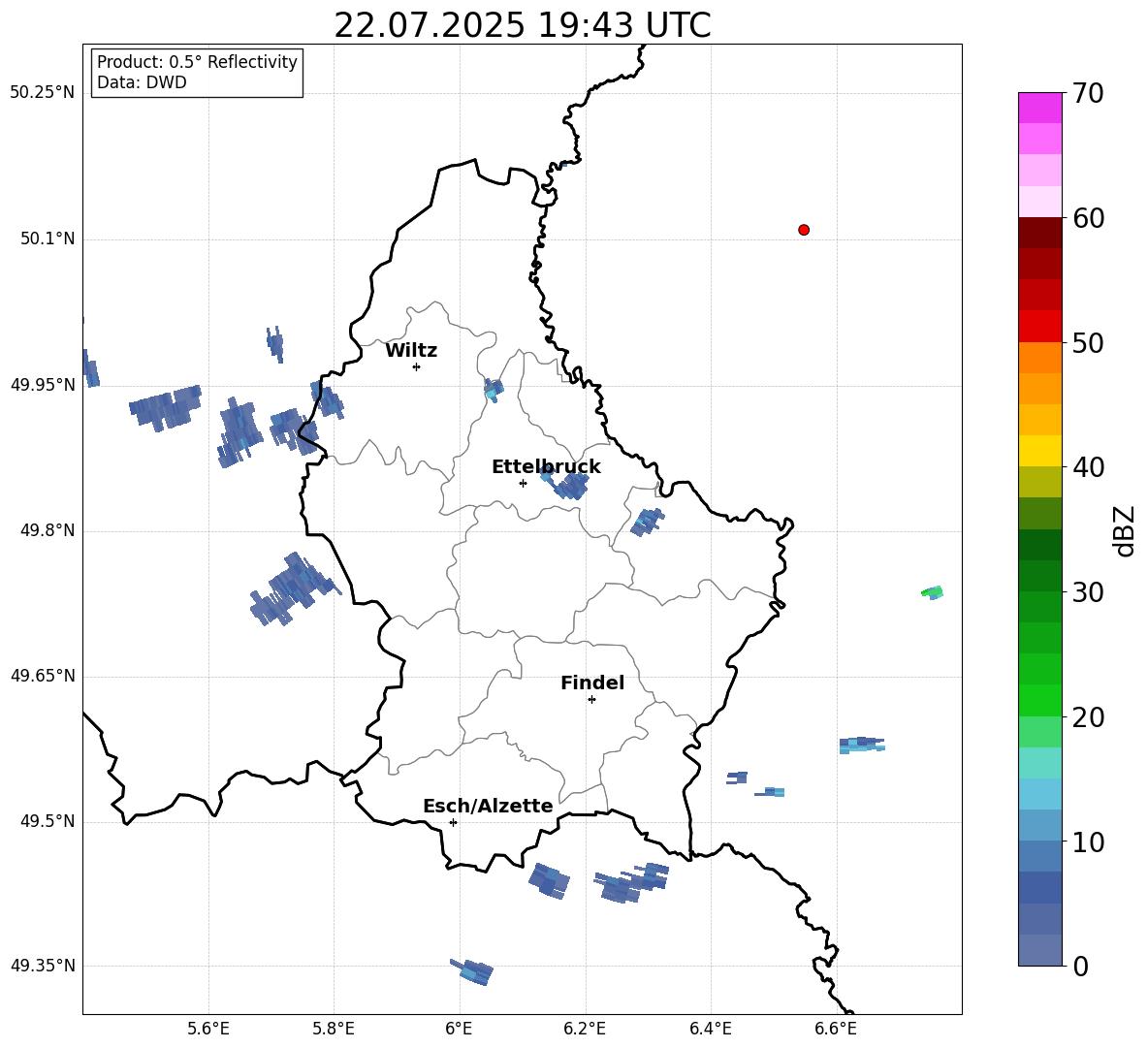1148x1048 pixels.
Task: Click the 6°E longitude label
Action: pyautogui.click(x=459, y=1029)
